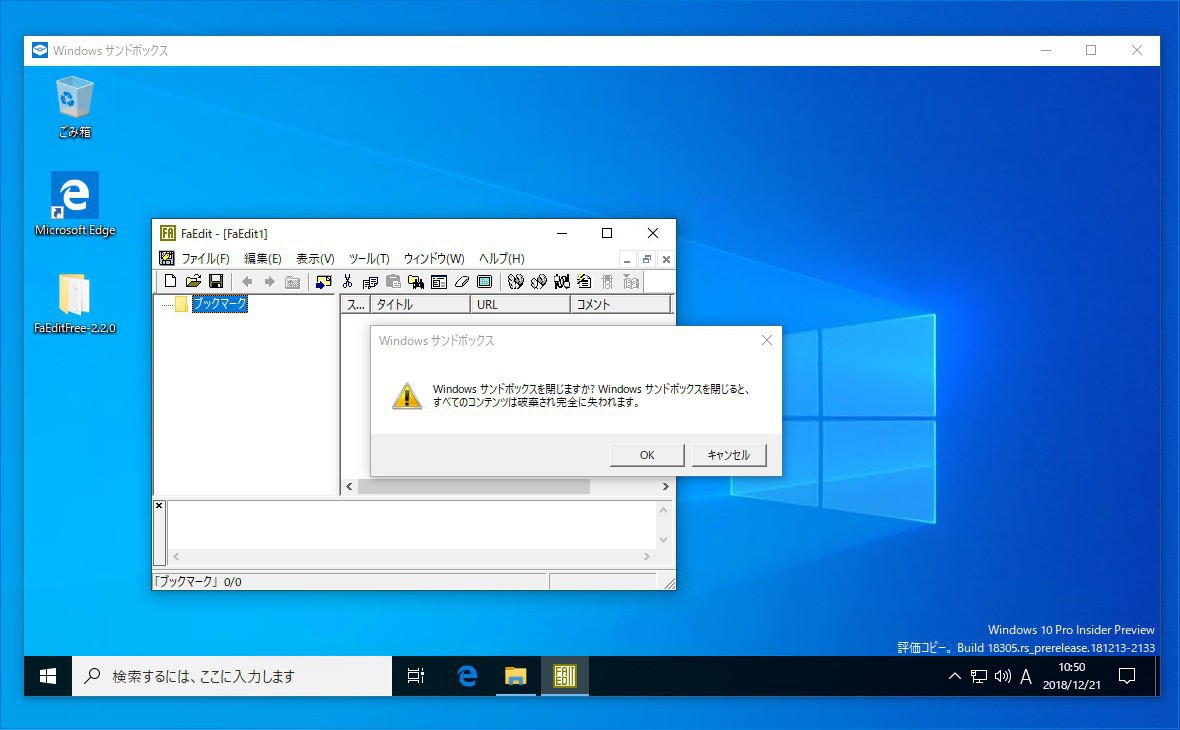The width and height of the screenshot is (1180, 730).
Task: Click inside the bottom text pane
Action: [x=412, y=525]
